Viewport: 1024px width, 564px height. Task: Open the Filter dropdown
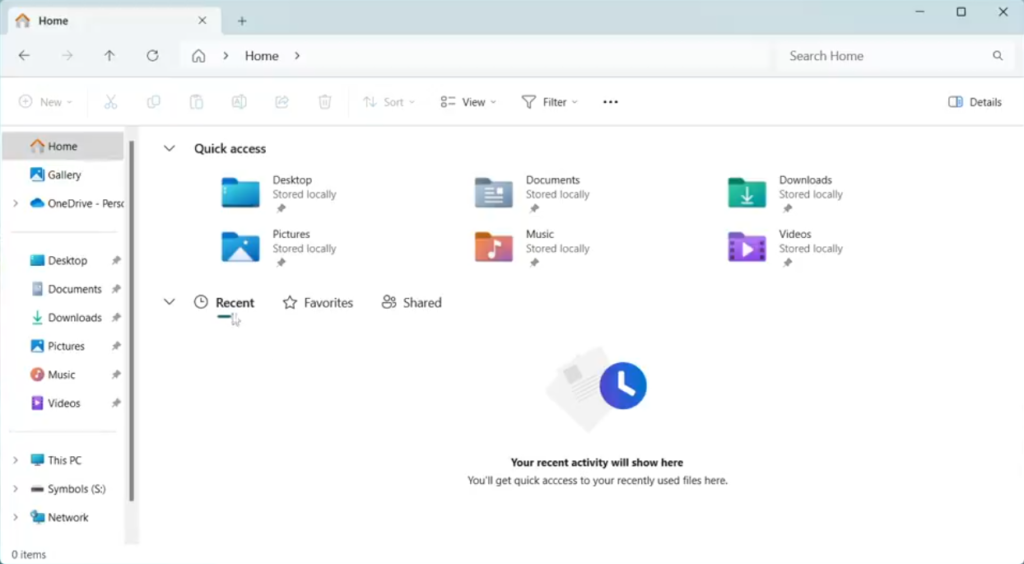[x=549, y=102]
